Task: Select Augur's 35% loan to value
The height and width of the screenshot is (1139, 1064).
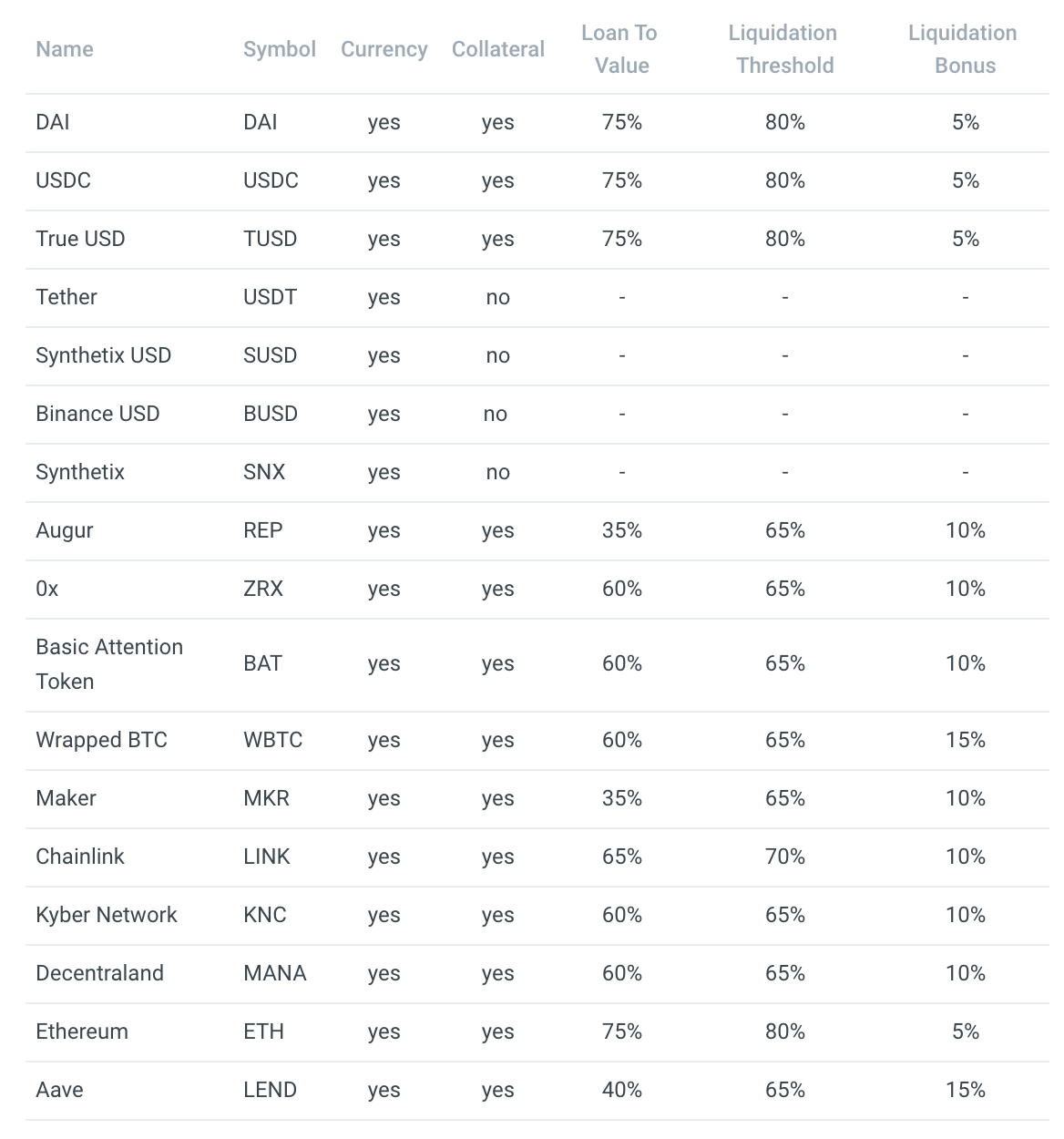Action: pyautogui.click(x=622, y=530)
